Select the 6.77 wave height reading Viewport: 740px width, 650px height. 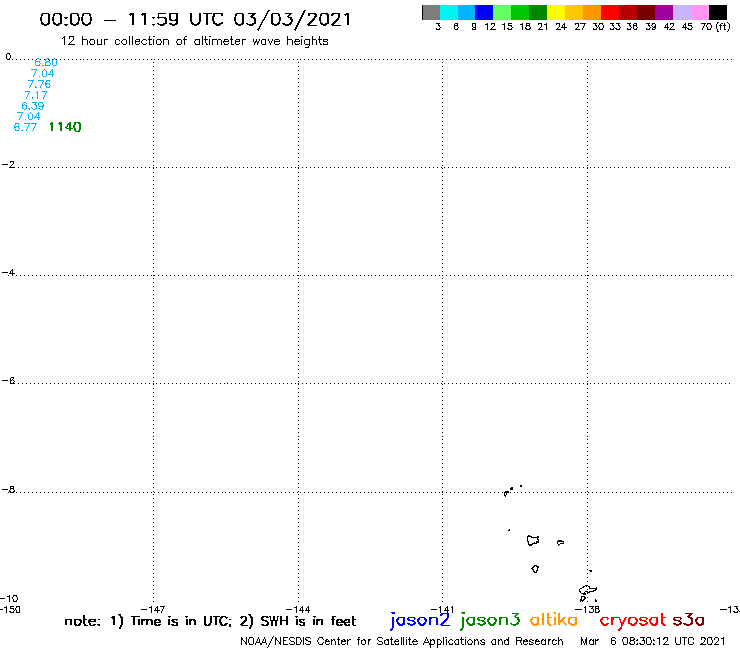(25, 127)
